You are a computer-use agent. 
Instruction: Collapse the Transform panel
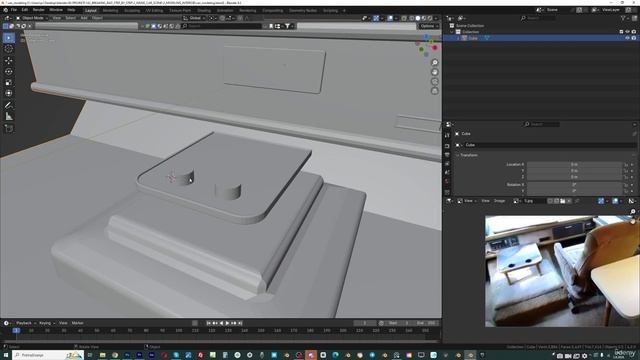pos(457,156)
